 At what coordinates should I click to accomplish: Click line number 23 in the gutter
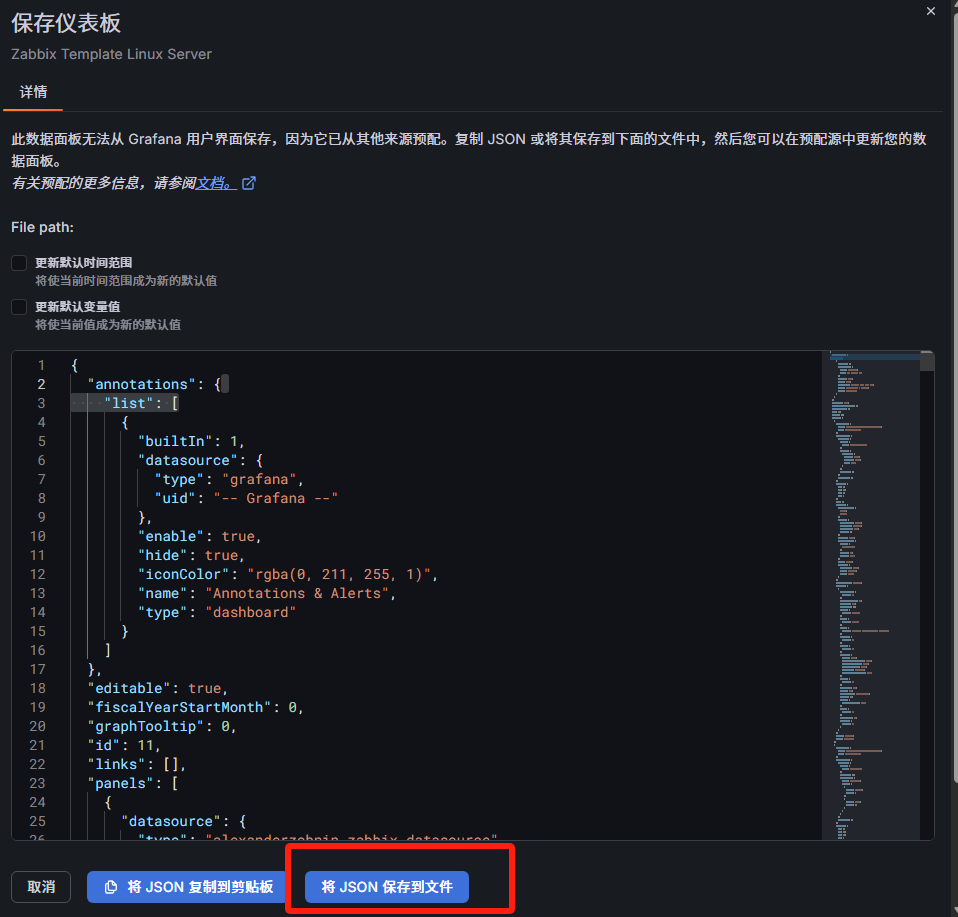click(x=38, y=783)
